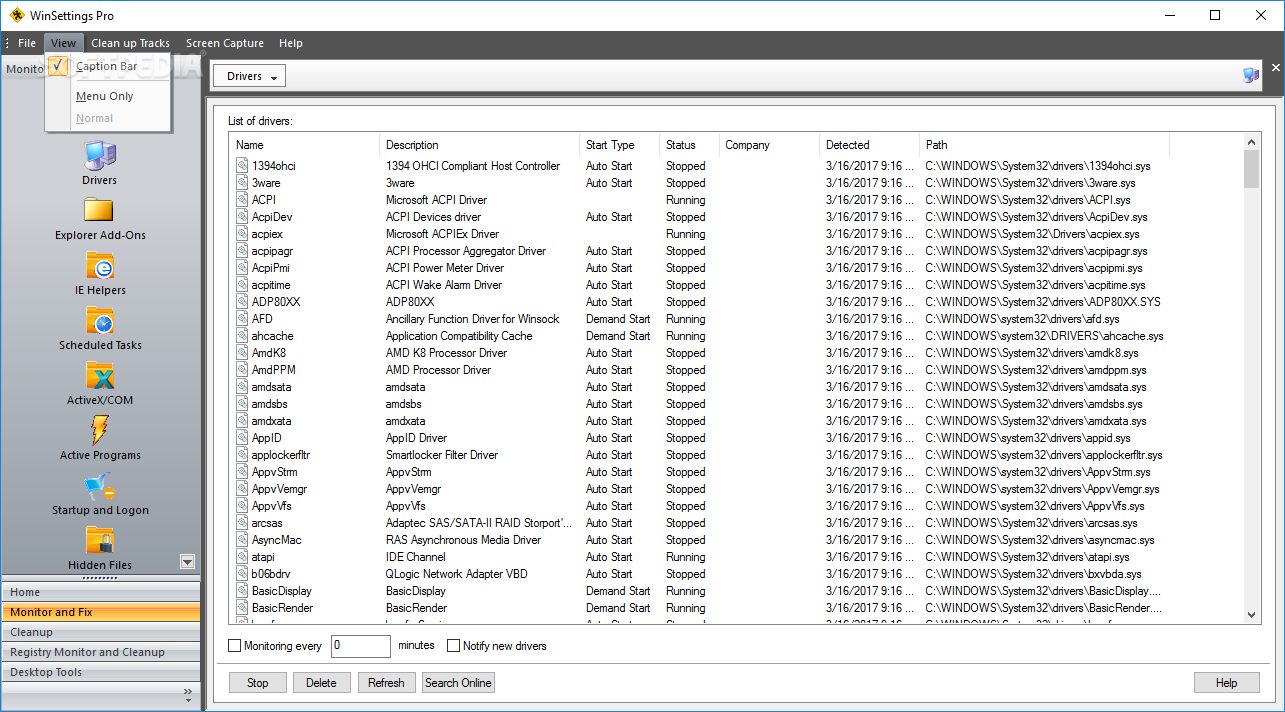Viewport: 1285px width, 712px height.
Task: Open Hidden Files lock icon
Action: (100, 541)
